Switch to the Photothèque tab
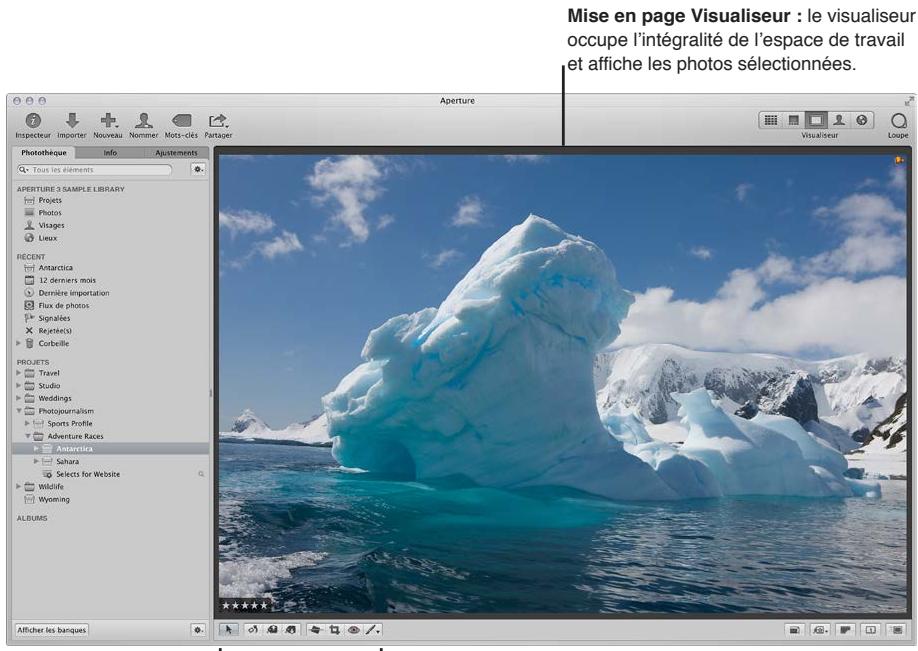Viewport: 918px width, 651px height. (x=44, y=153)
